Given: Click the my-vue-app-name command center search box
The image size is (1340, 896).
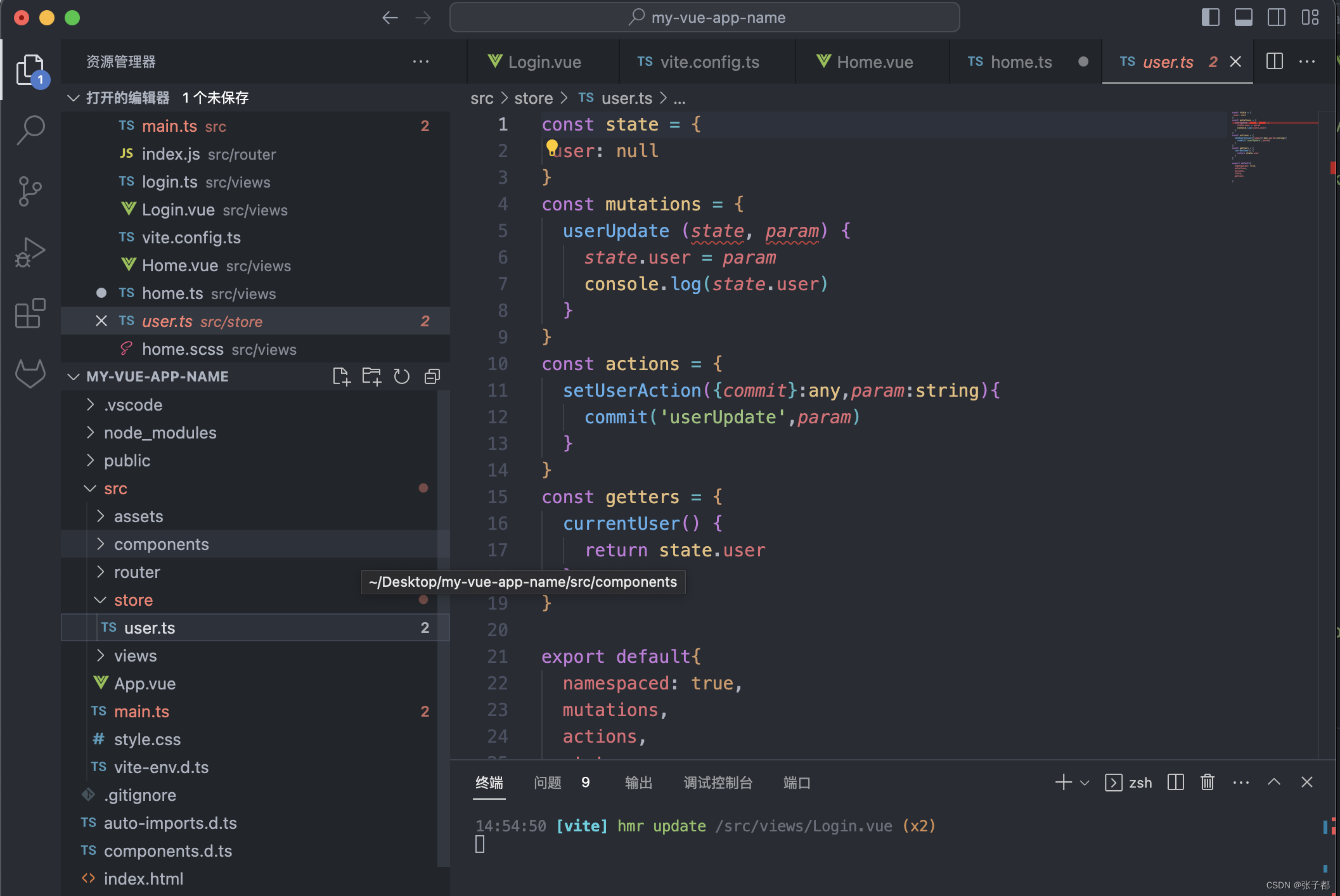Looking at the screenshot, I should pyautogui.click(x=704, y=17).
